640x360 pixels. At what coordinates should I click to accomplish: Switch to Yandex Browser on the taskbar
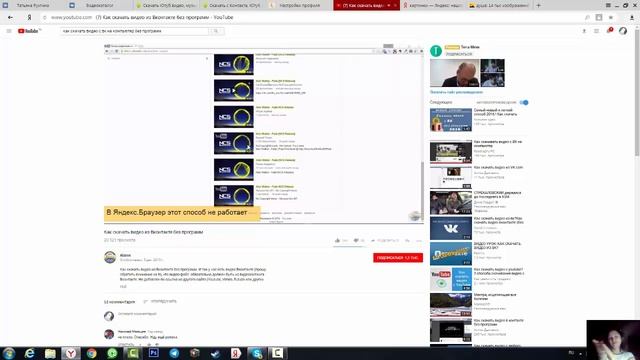coord(71,353)
